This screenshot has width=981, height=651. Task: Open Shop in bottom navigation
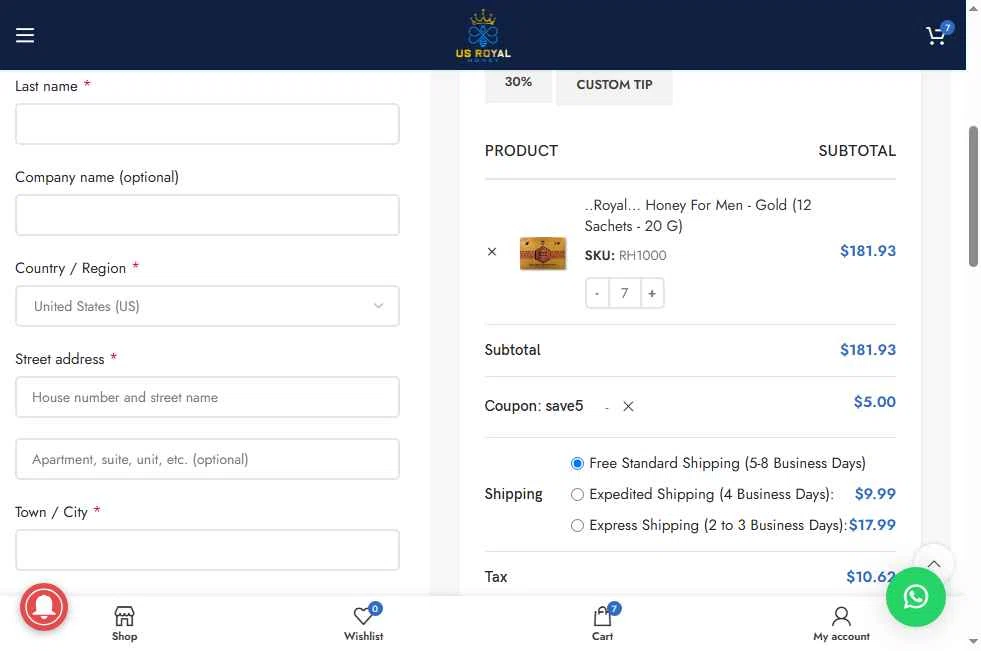point(125,623)
